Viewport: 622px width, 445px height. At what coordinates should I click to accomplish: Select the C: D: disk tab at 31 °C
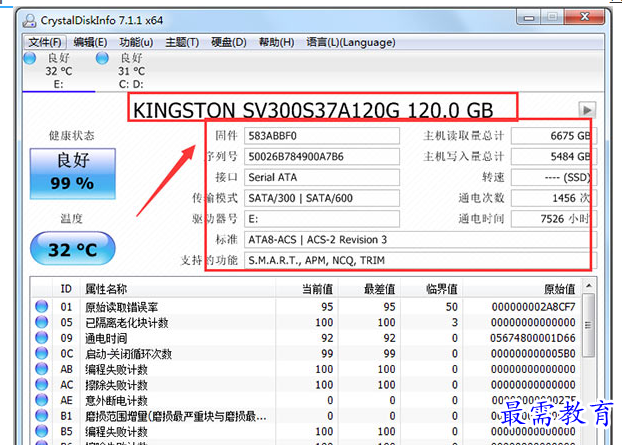coord(131,71)
